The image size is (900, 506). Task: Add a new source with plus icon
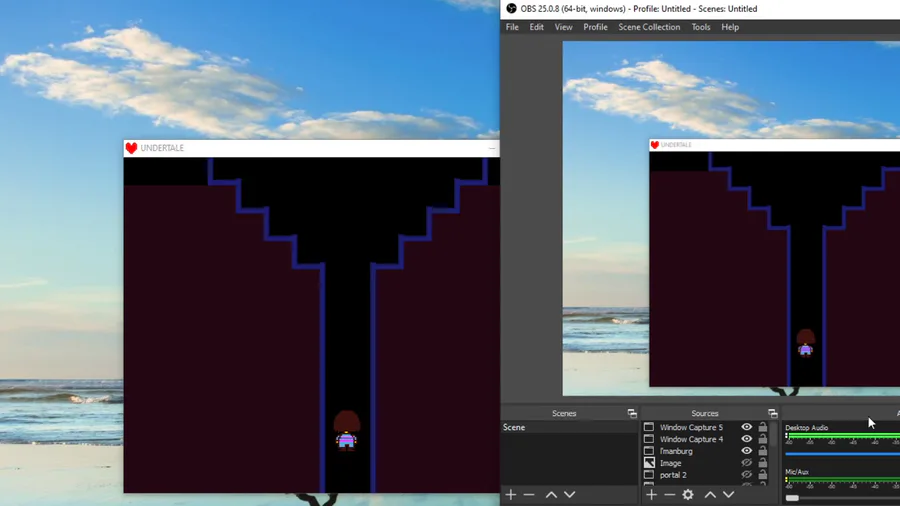pyautogui.click(x=651, y=495)
